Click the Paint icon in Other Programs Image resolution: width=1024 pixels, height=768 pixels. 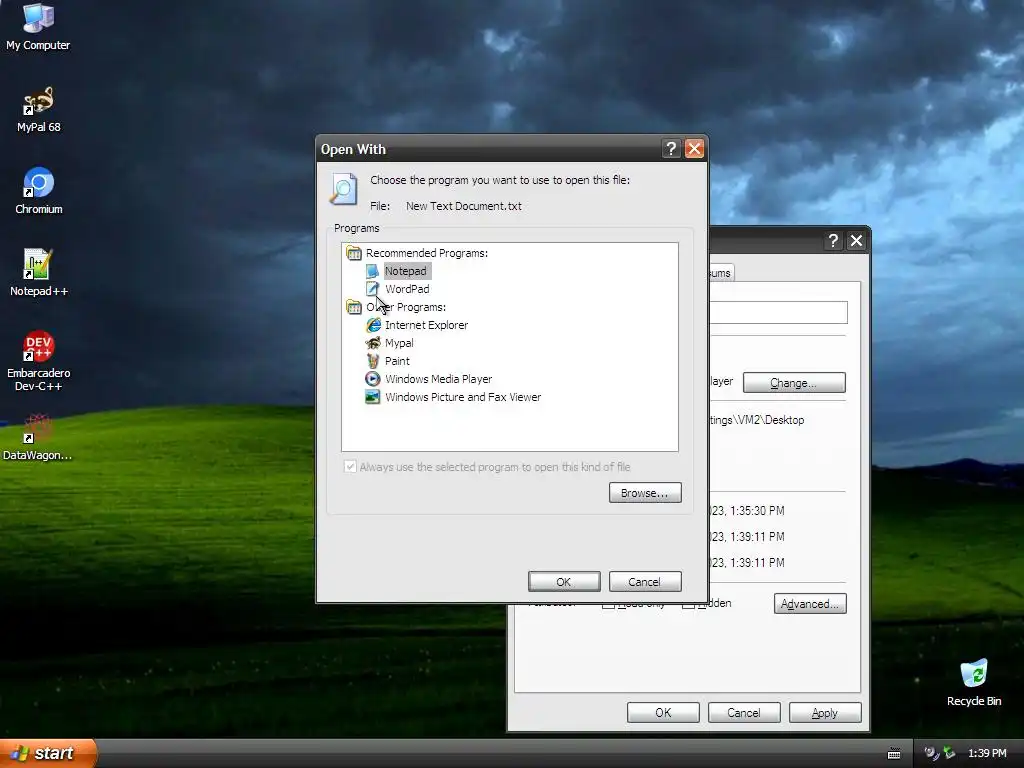pyautogui.click(x=373, y=360)
